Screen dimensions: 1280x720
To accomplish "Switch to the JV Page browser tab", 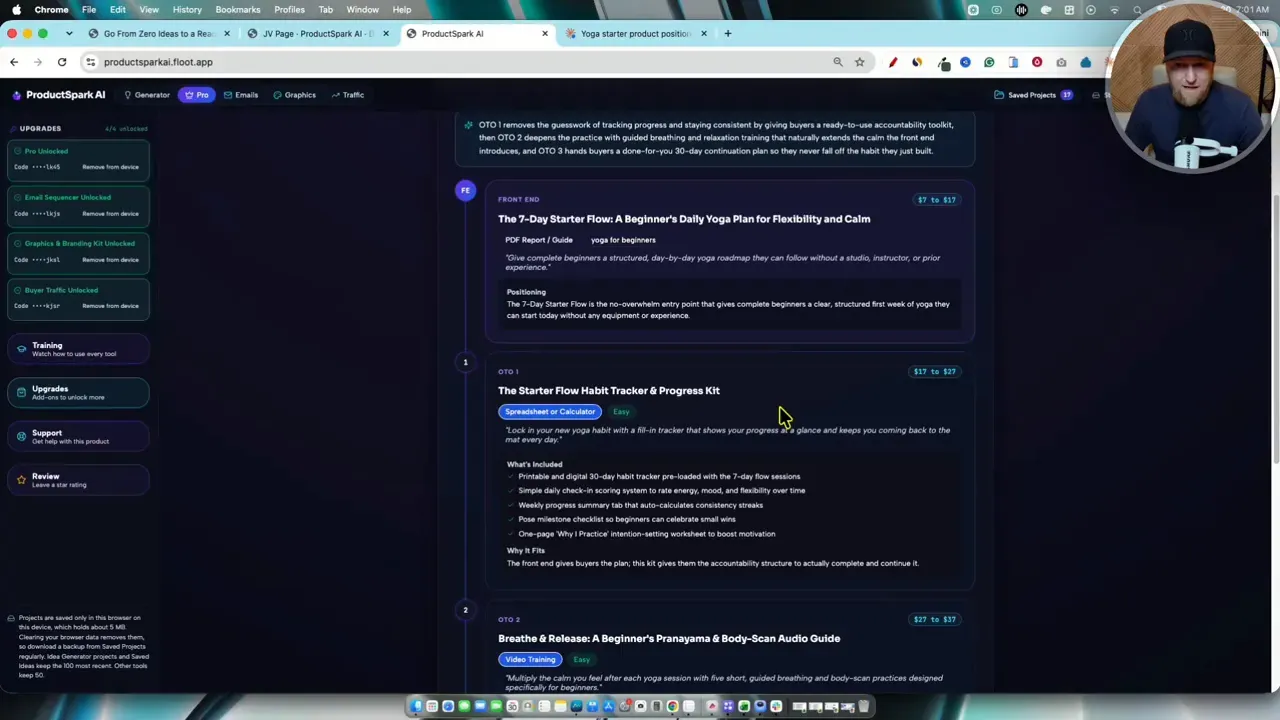I will (318, 34).
